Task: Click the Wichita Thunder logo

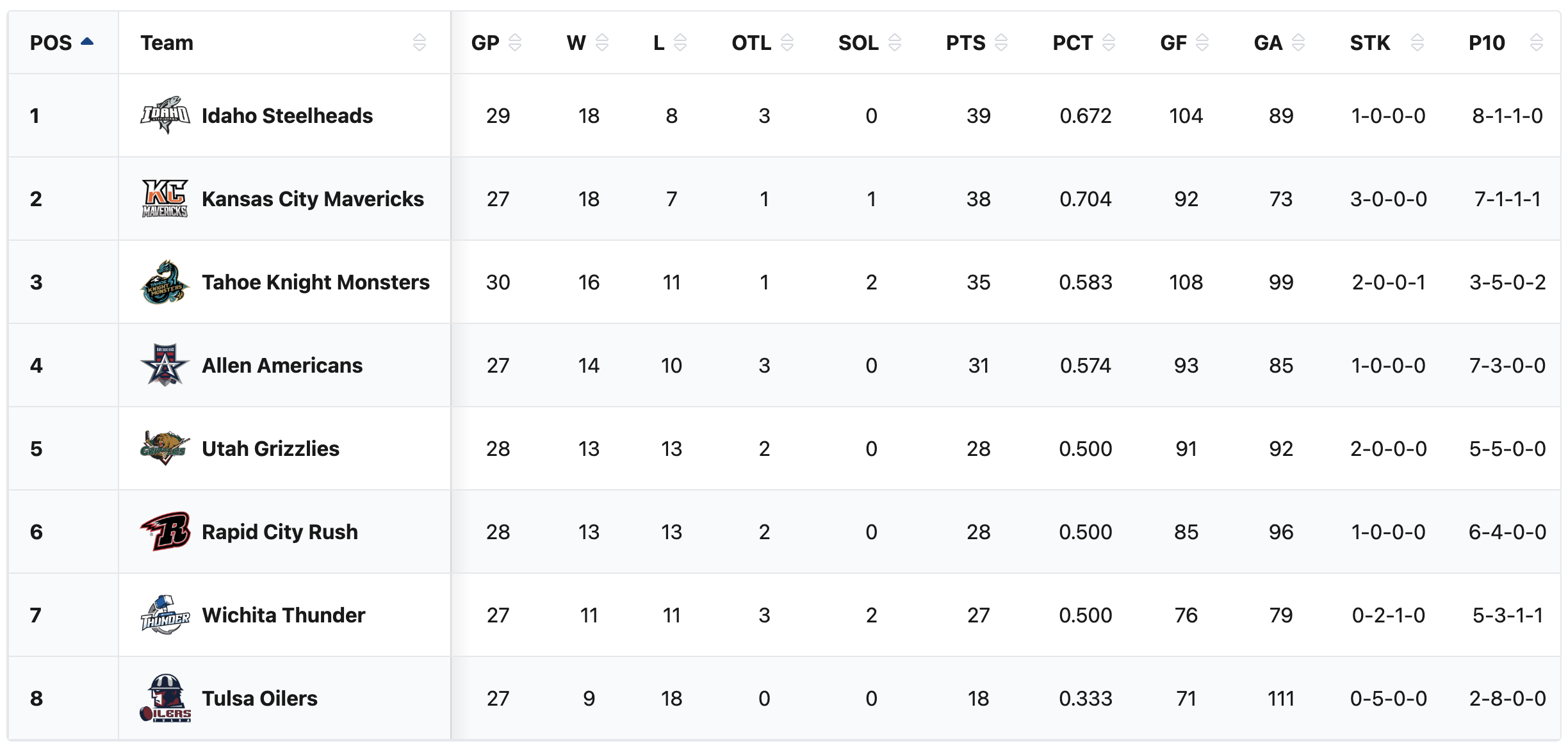Action: click(165, 615)
